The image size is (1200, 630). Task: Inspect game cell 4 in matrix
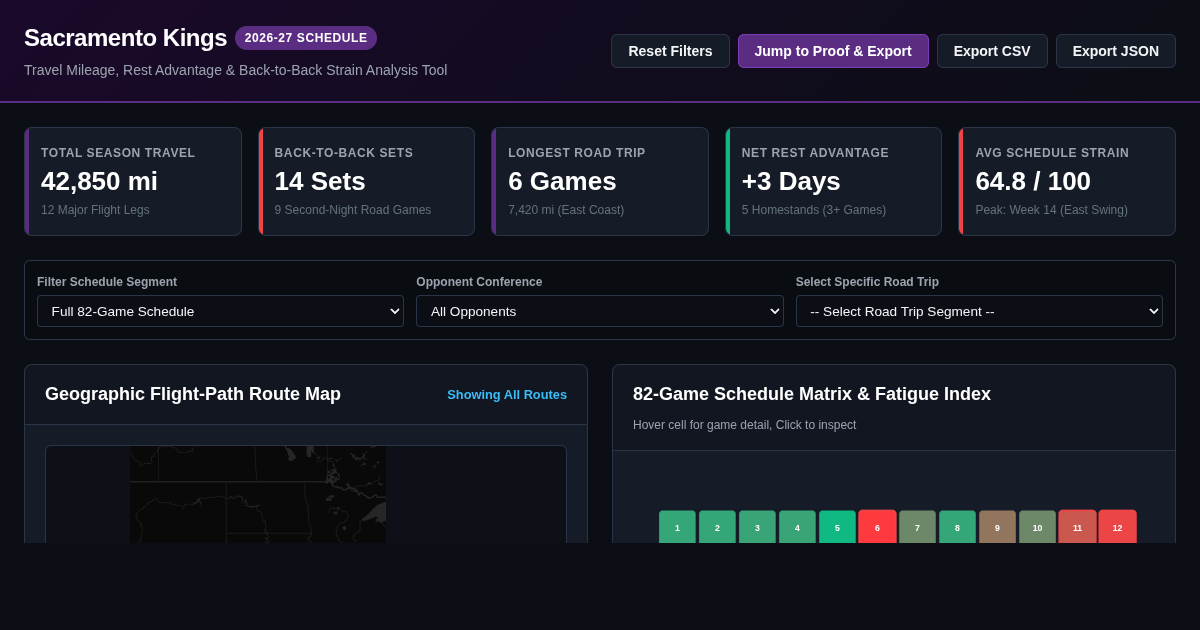point(797,527)
